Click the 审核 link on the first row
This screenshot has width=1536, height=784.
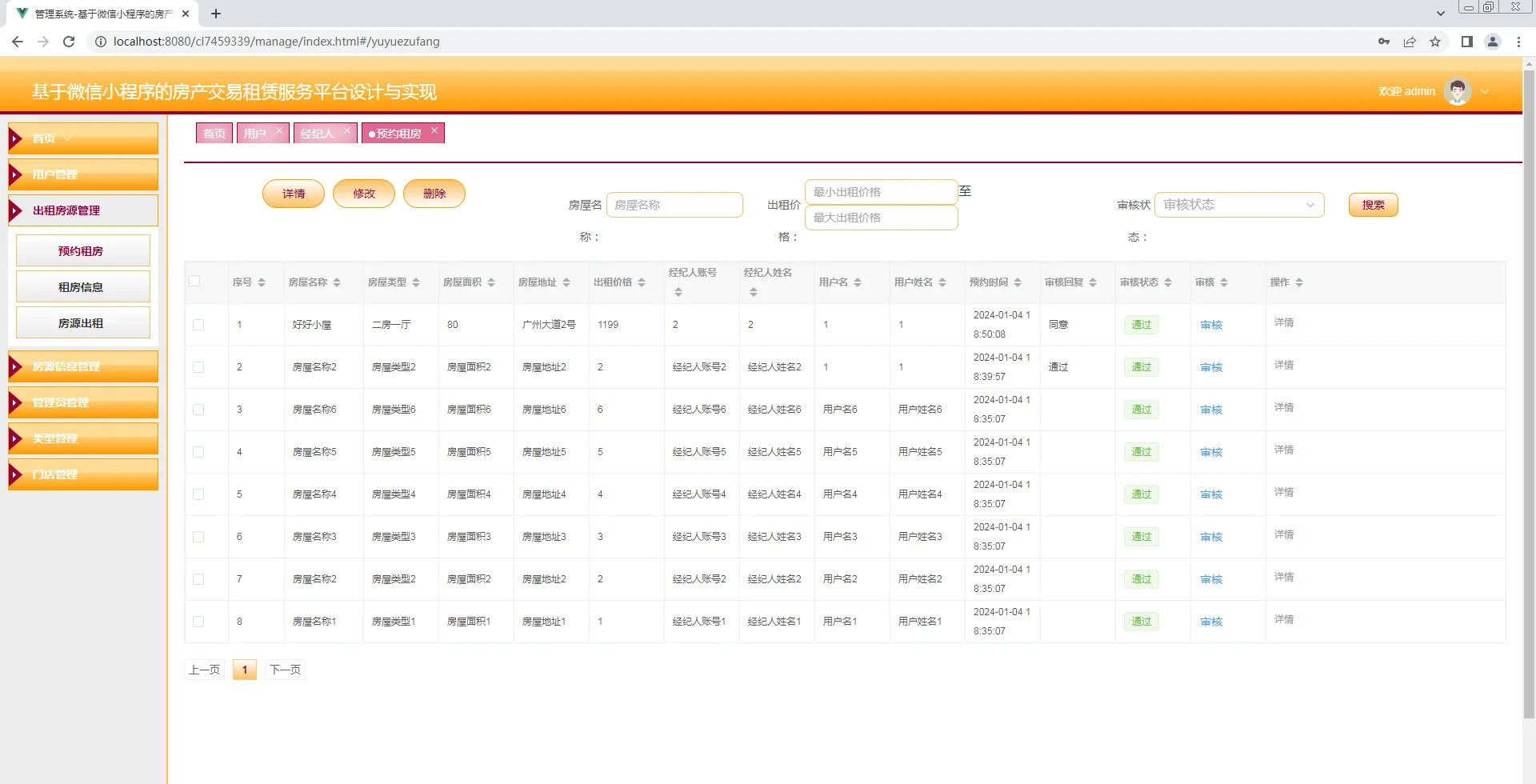coord(1210,325)
